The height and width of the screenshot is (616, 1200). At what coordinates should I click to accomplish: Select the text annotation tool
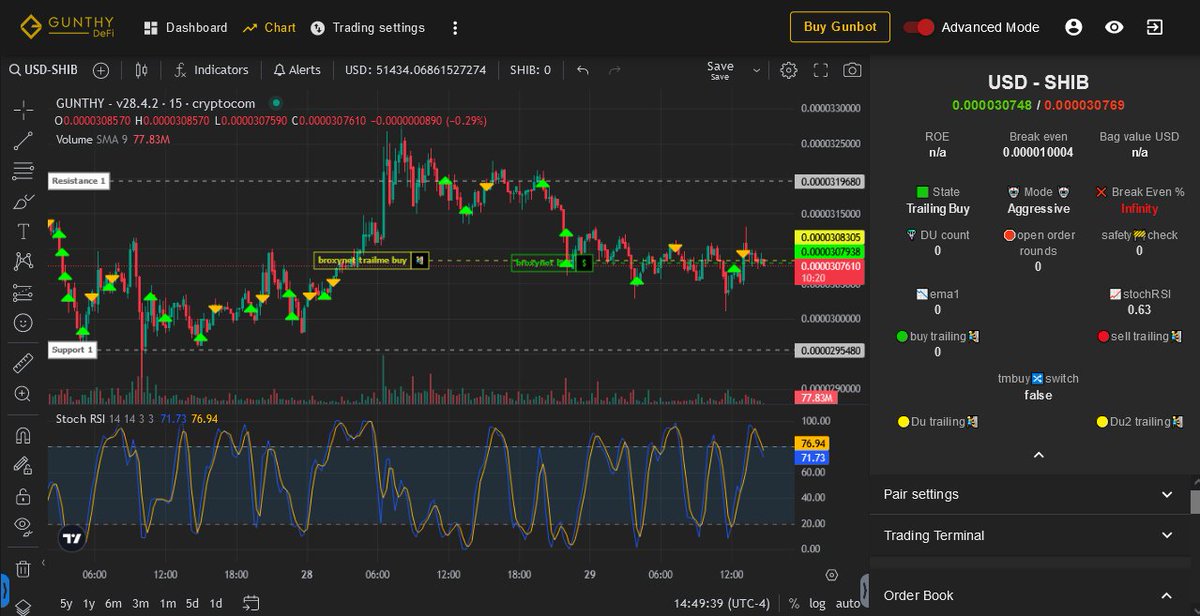[x=23, y=231]
